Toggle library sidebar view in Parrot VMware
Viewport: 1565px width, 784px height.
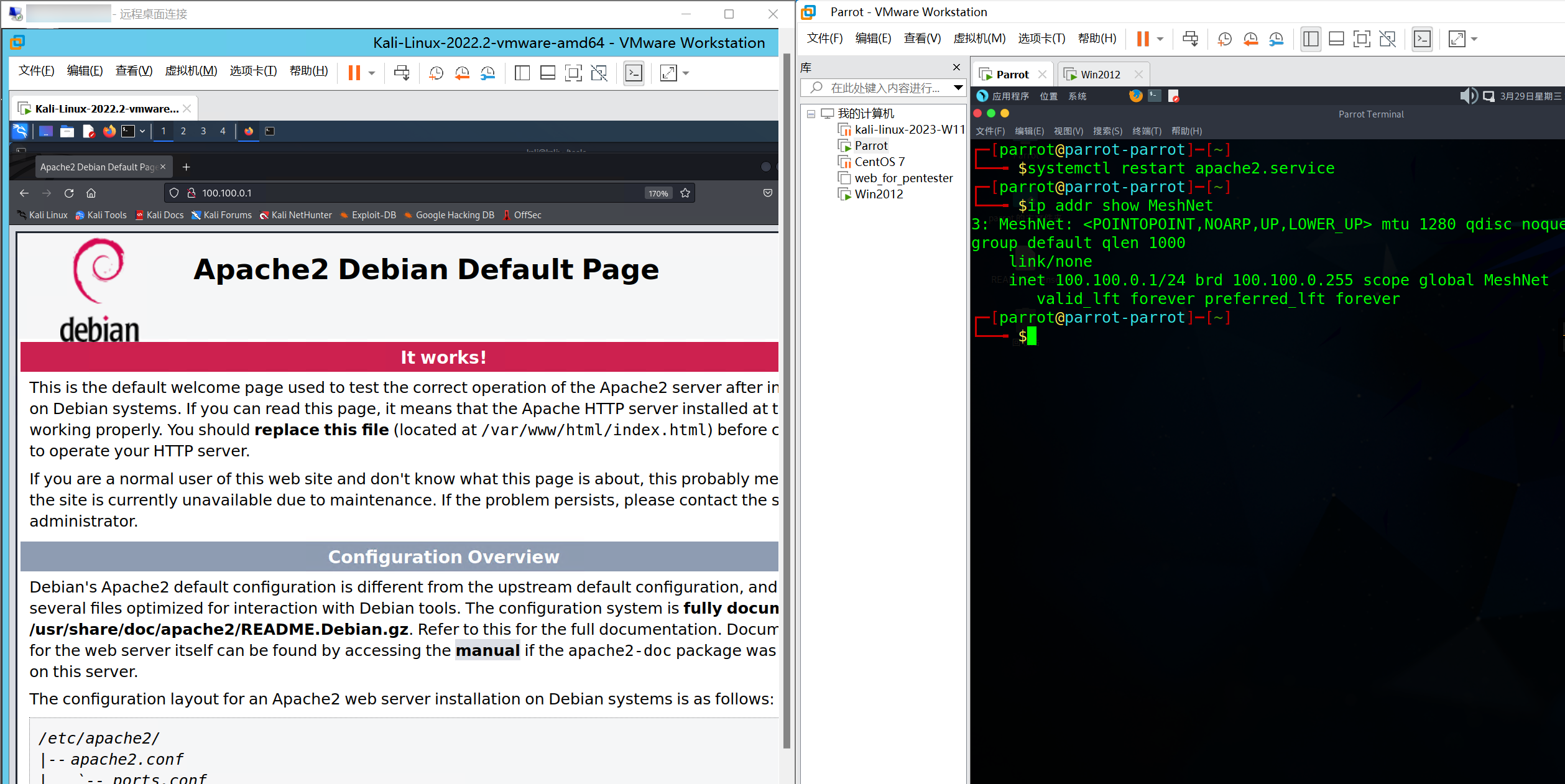tap(1311, 39)
